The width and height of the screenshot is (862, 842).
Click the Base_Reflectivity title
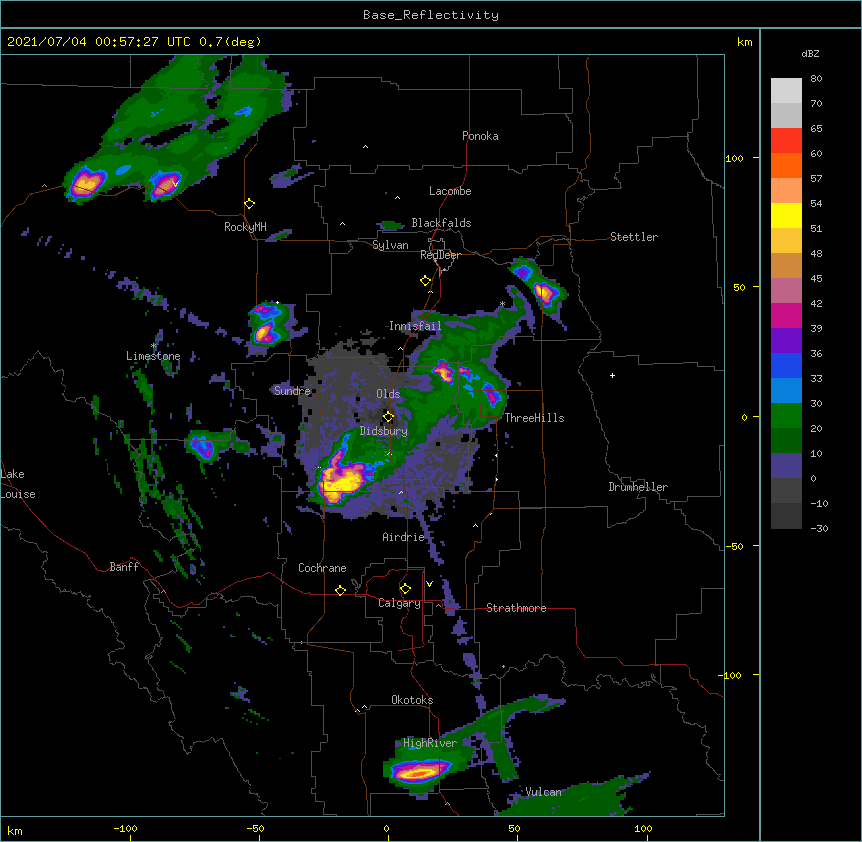[431, 15]
